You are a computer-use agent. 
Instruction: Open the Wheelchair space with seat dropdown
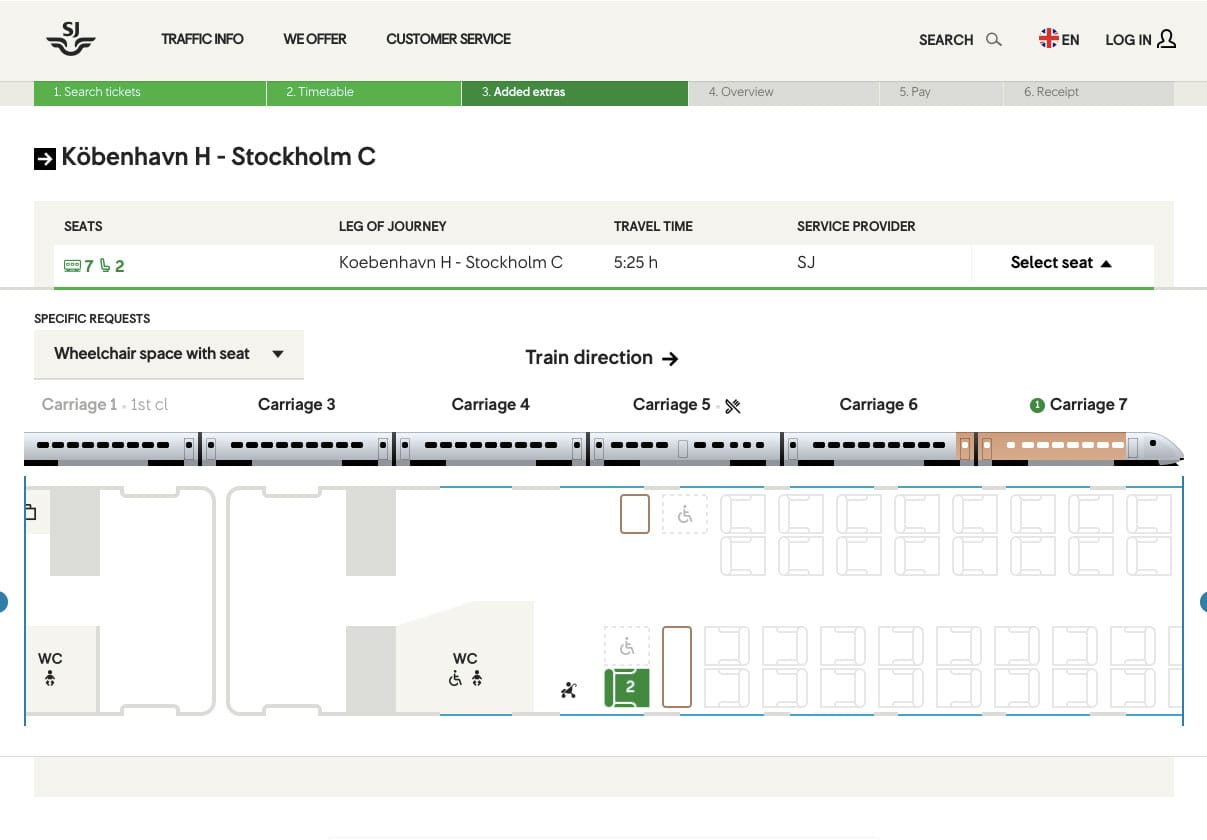168,354
